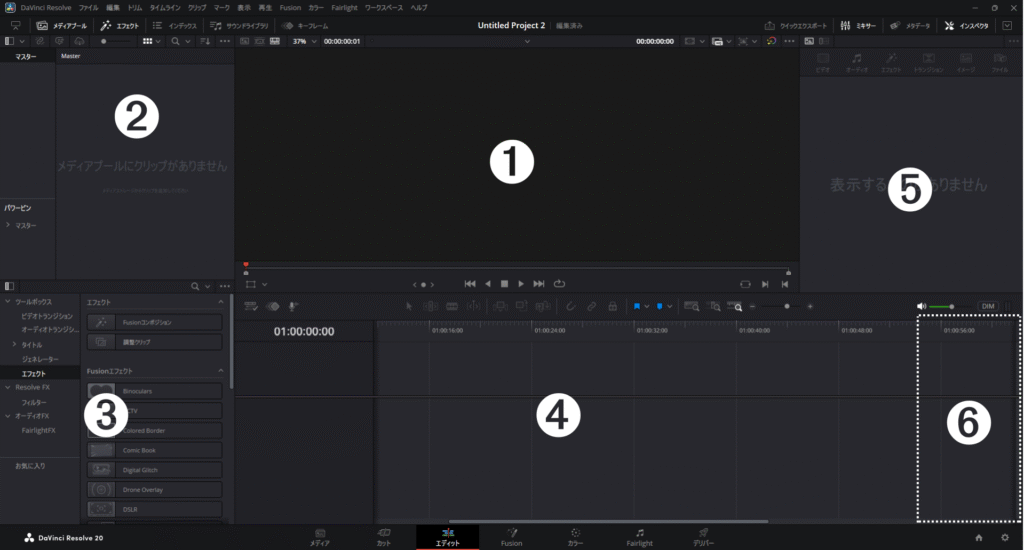Click the play button in the viewer
The image size is (1024, 550).
(521, 284)
